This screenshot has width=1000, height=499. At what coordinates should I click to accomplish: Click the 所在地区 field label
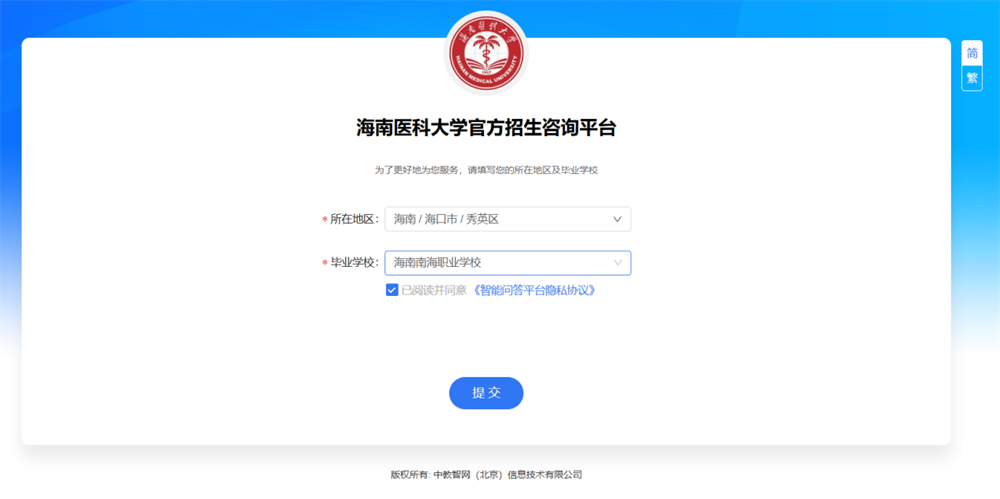354,219
